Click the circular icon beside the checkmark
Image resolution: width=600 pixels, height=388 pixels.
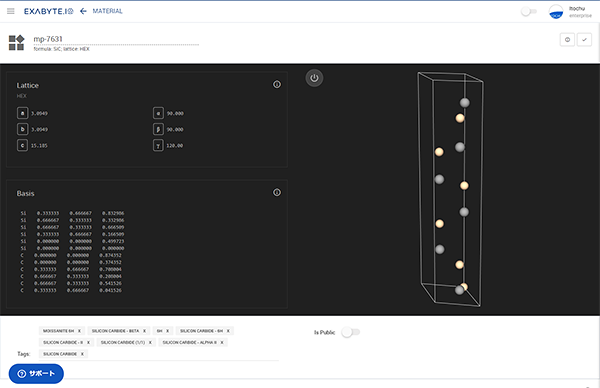567,40
